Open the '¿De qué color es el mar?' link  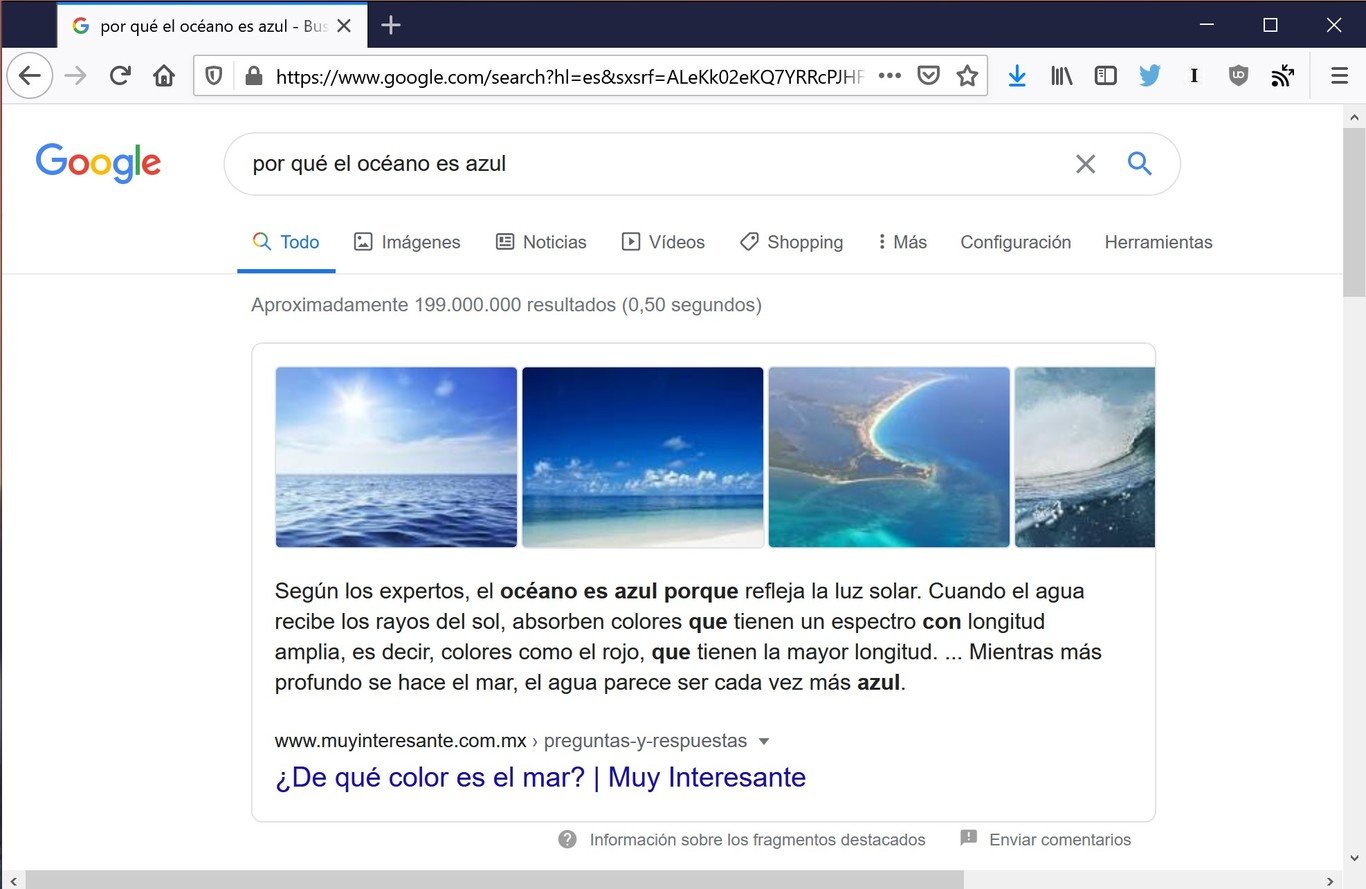540,777
